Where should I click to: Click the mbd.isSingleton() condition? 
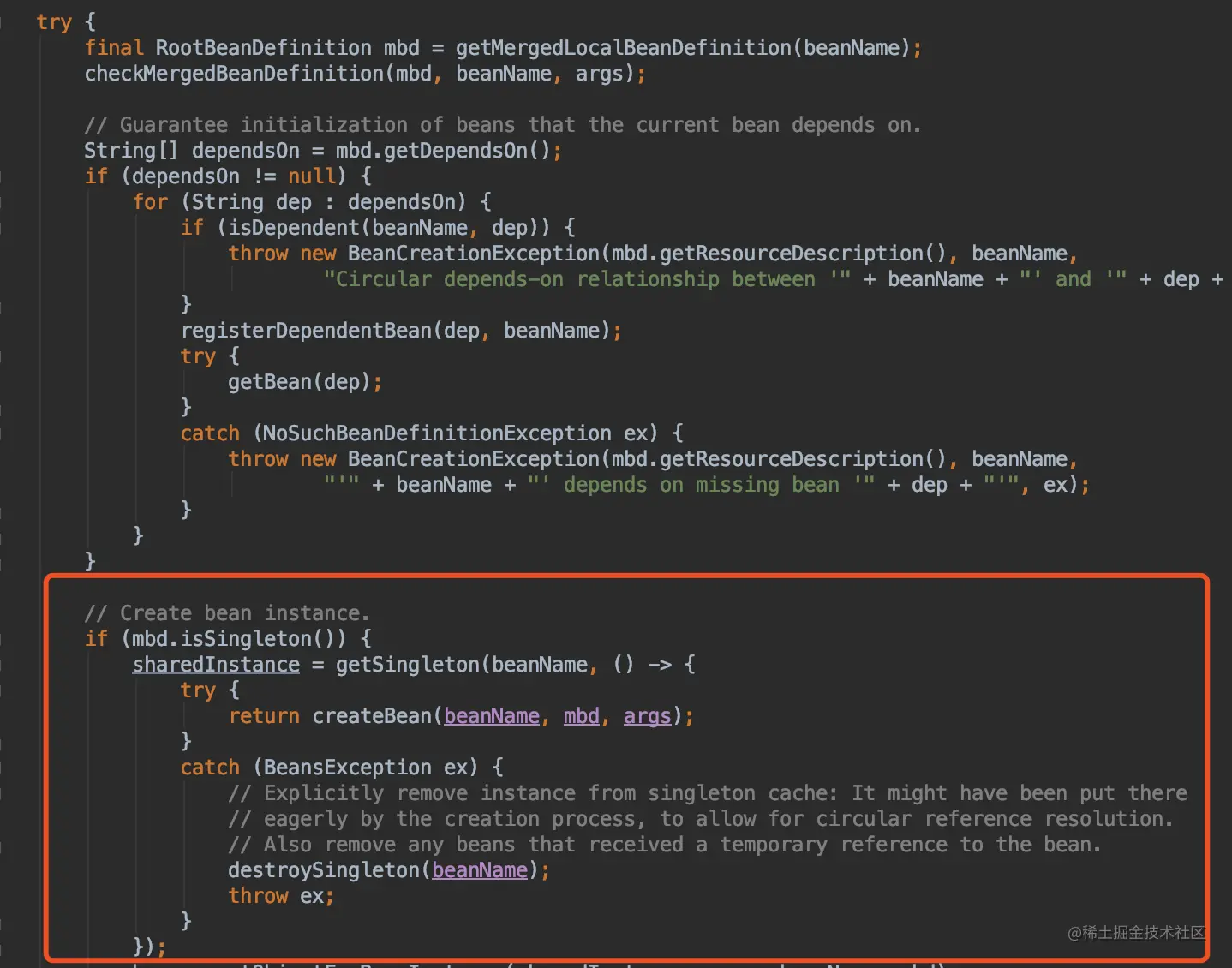click(x=233, y=639)
